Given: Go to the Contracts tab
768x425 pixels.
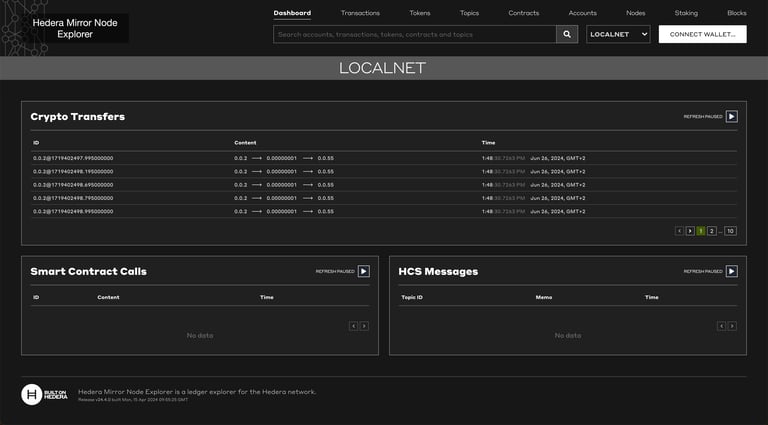Looking at the screenshot, I should click(x=524, y=13).
